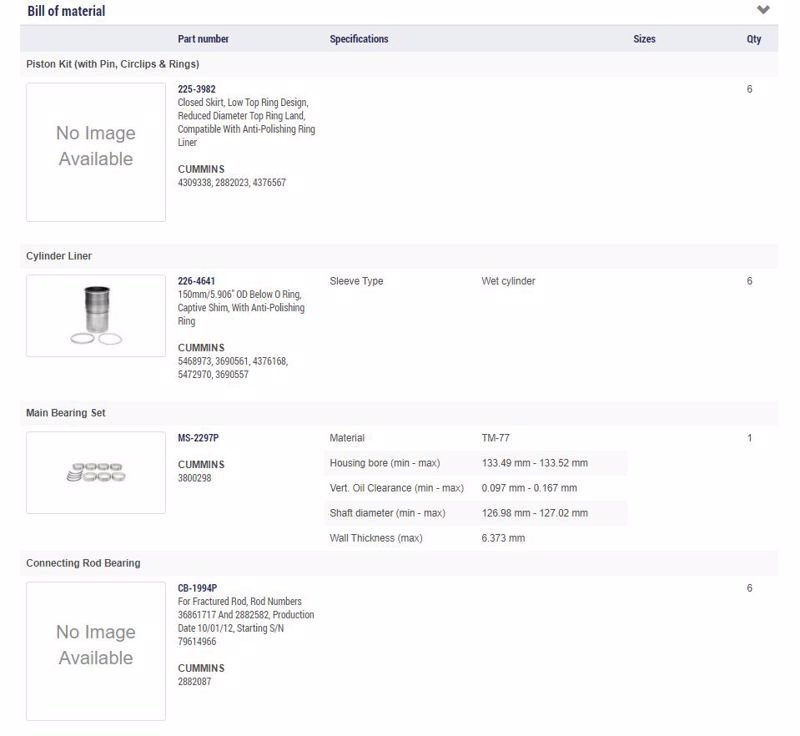The width and height of the screenshot is (800, 736).
Task: Click the 126.98 mm - 127.02 mm value
Action: [535, 513]
